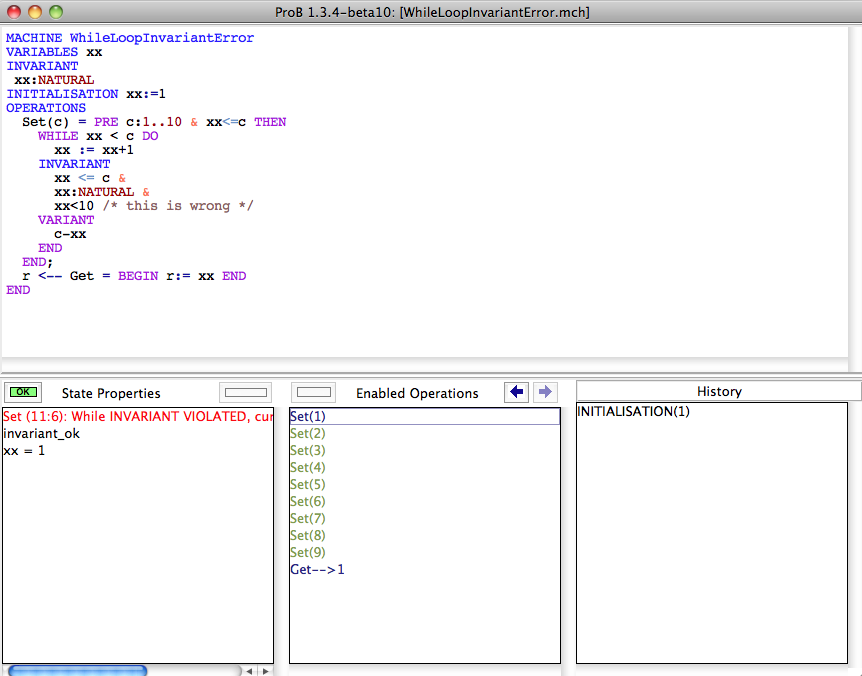Select the Set(5) operation
Viewport: 862px width, 676px height.
[308, 484]
